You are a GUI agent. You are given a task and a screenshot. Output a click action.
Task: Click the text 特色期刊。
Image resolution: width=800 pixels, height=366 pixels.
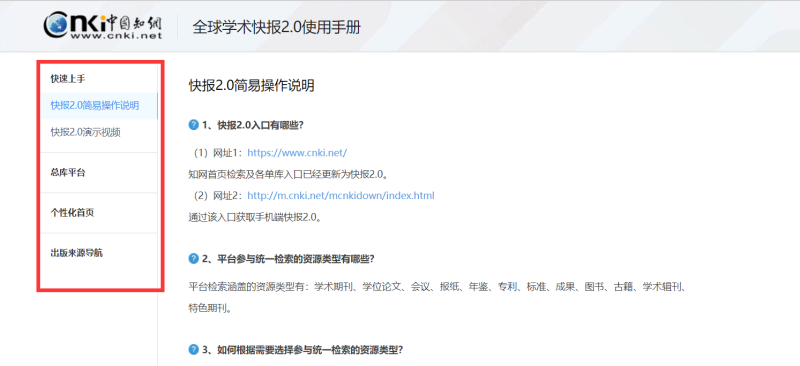(210, 309)
